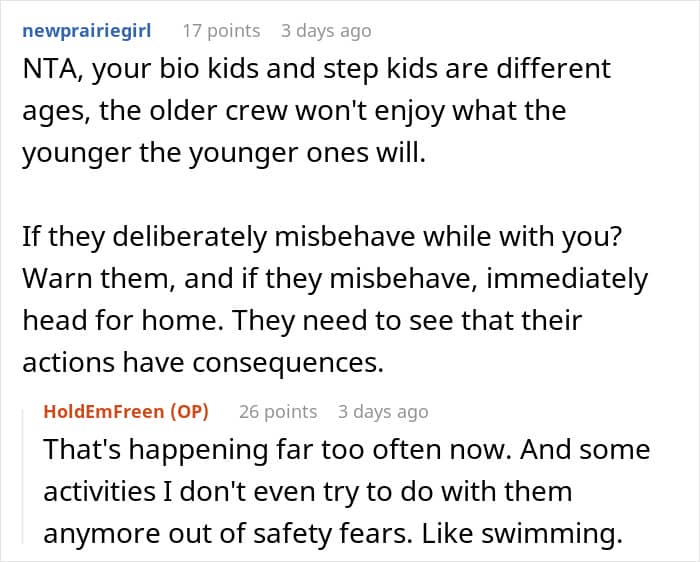Image resolution: width=700 pixels, height=562 pixels.
Task: Click HoldEmFreen reply's "3 days ago" timestamp
Action: click(x=383, y=412)
